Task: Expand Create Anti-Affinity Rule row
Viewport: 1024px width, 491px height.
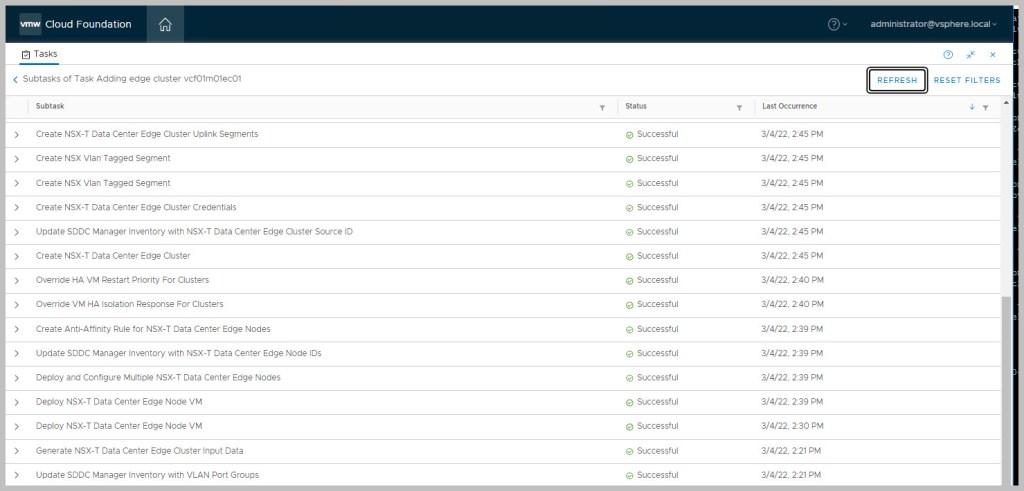Action: pyautogui.click(x=16, y=329)
